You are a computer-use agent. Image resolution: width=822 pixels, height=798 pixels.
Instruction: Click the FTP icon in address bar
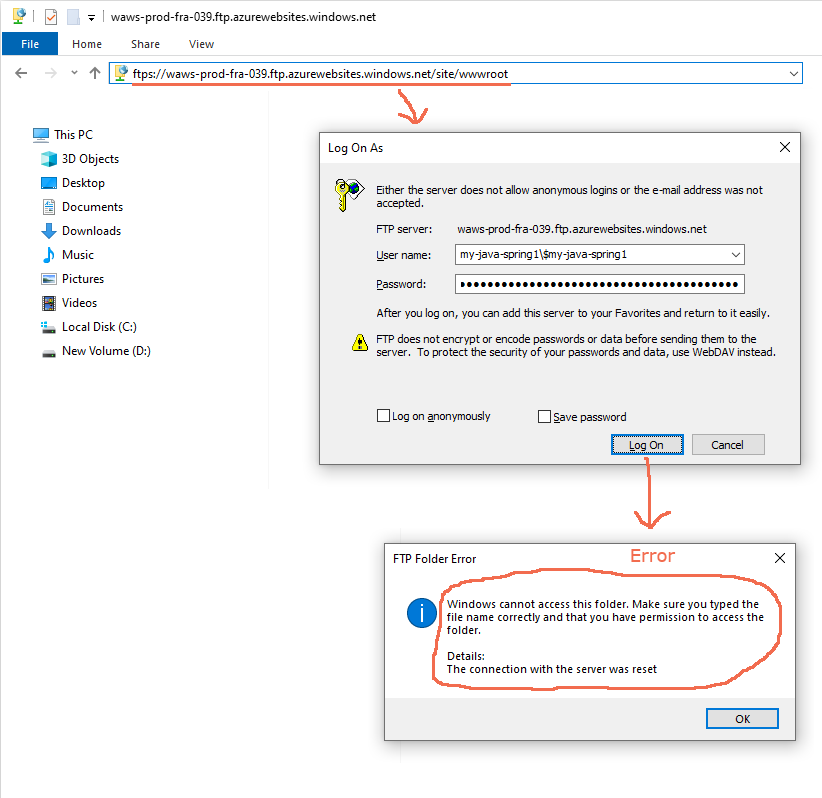coord(121,73)
